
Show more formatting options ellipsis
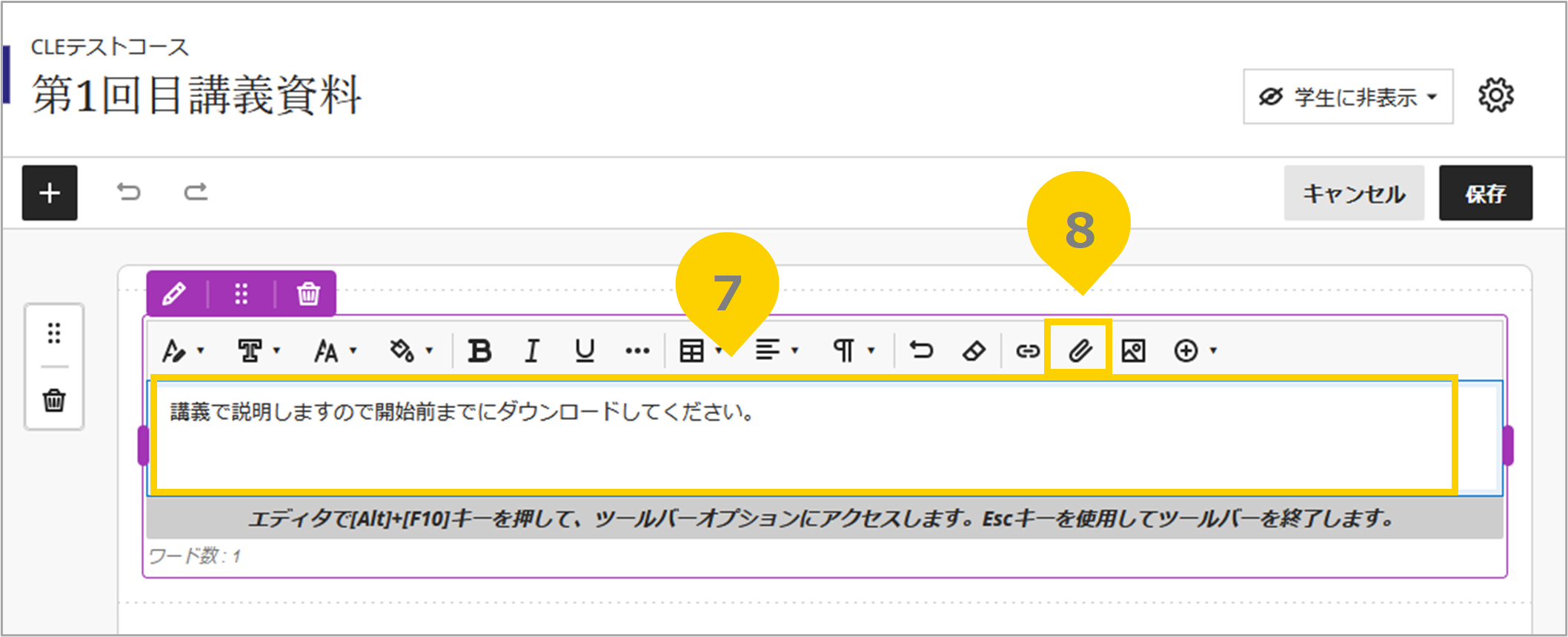(637, 351)
